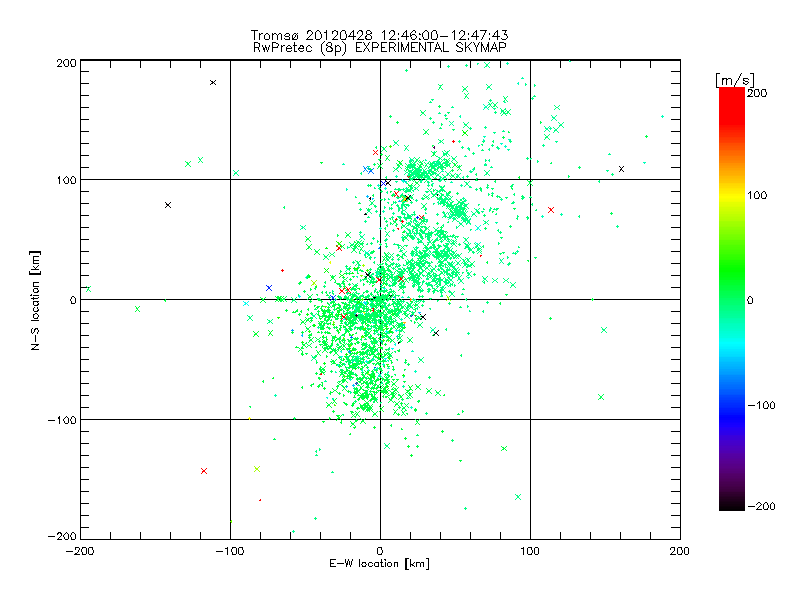Click the y-axis tick label '-200'
This screenshot has height=600, width=800.
(62, 537)
